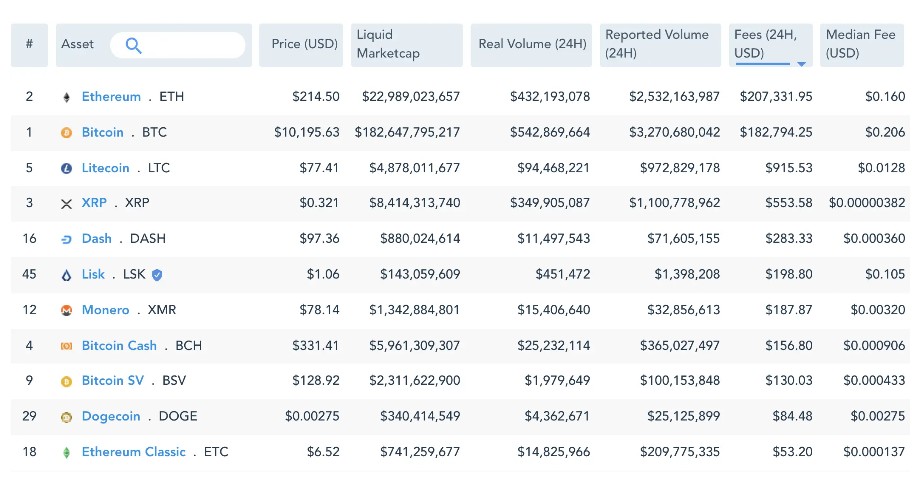Select Ethereum fees value $207,331.95
This screenshot has height=480, width=915.
[776, 97]
